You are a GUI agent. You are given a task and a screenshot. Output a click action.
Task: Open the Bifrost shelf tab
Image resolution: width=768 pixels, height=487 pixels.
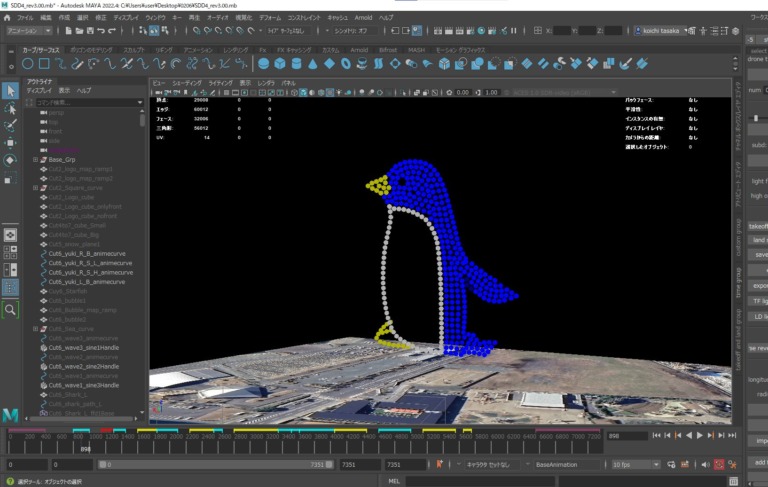coord(387,48)
